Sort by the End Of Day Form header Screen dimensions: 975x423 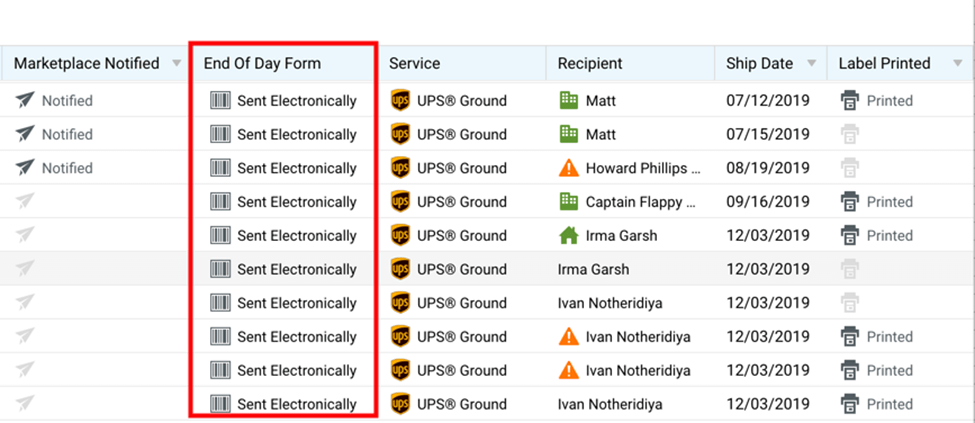(x=261, y=63)
